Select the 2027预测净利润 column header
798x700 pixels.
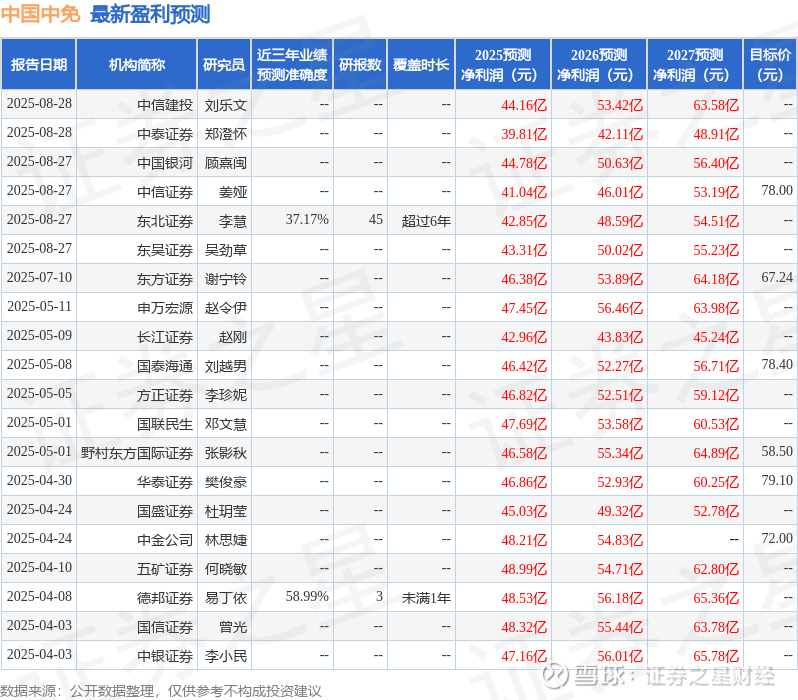[695, 65]
